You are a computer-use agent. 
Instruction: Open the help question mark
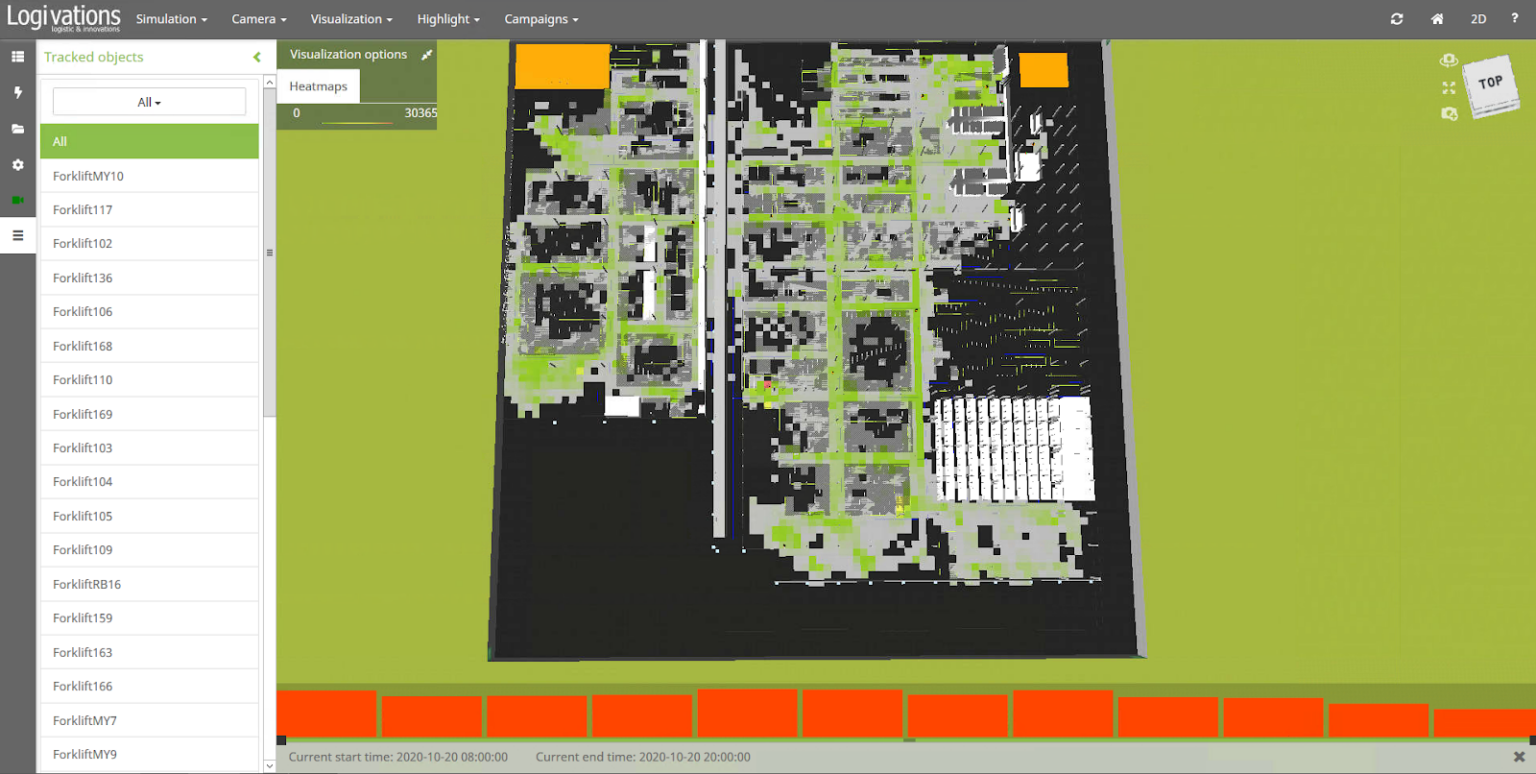(1517, 19)
